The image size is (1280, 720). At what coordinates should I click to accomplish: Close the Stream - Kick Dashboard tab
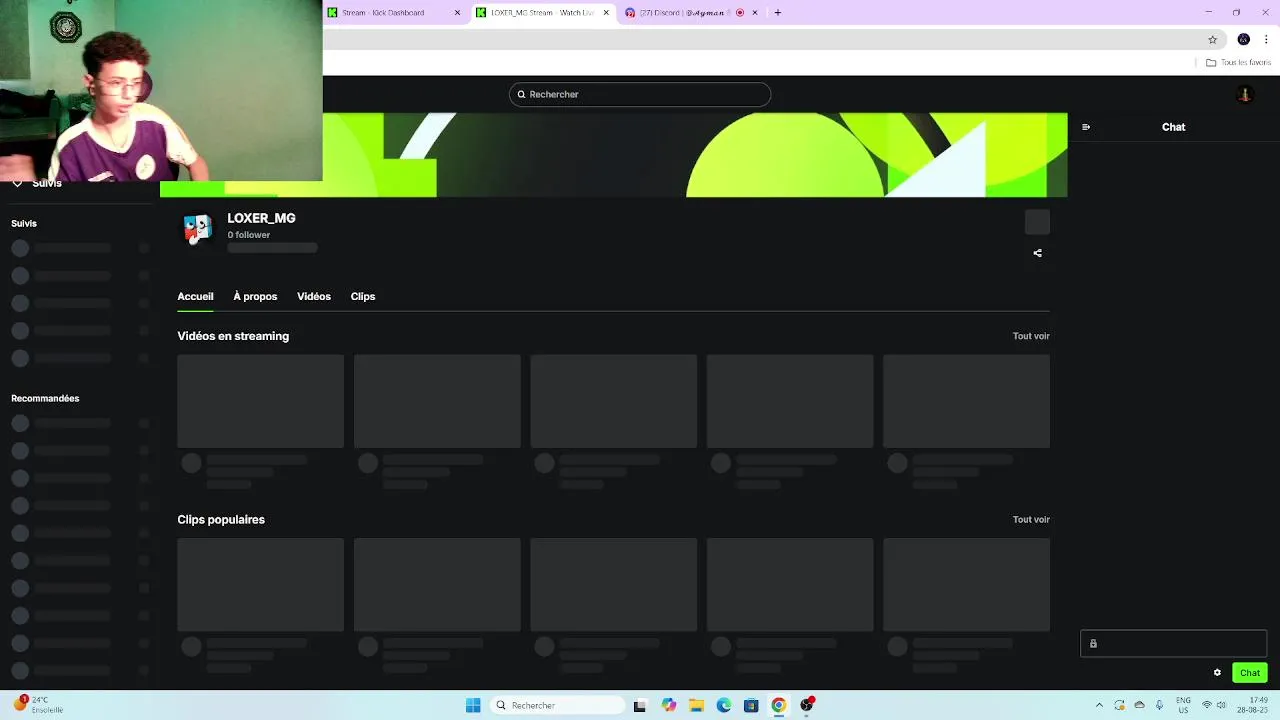coord(458,13)
